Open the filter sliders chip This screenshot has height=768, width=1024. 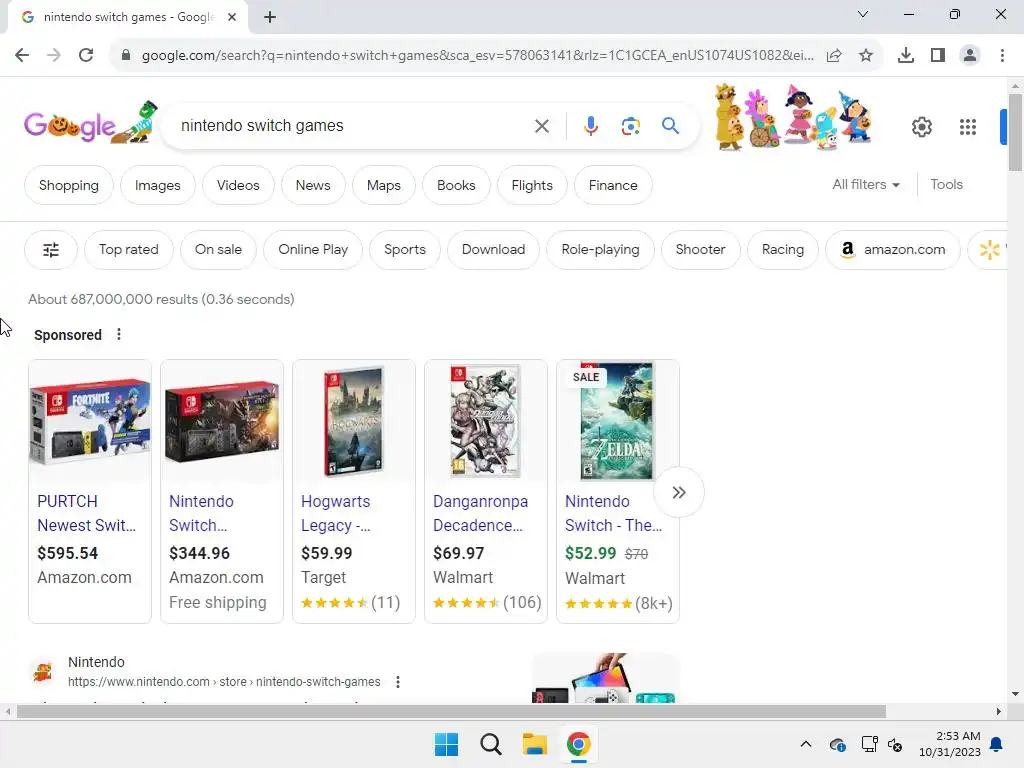(x=51, y=249)
